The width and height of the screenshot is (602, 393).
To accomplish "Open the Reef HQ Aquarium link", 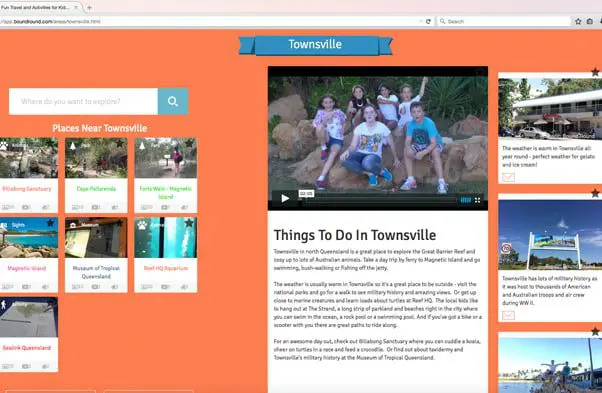I will pos(165,268).
